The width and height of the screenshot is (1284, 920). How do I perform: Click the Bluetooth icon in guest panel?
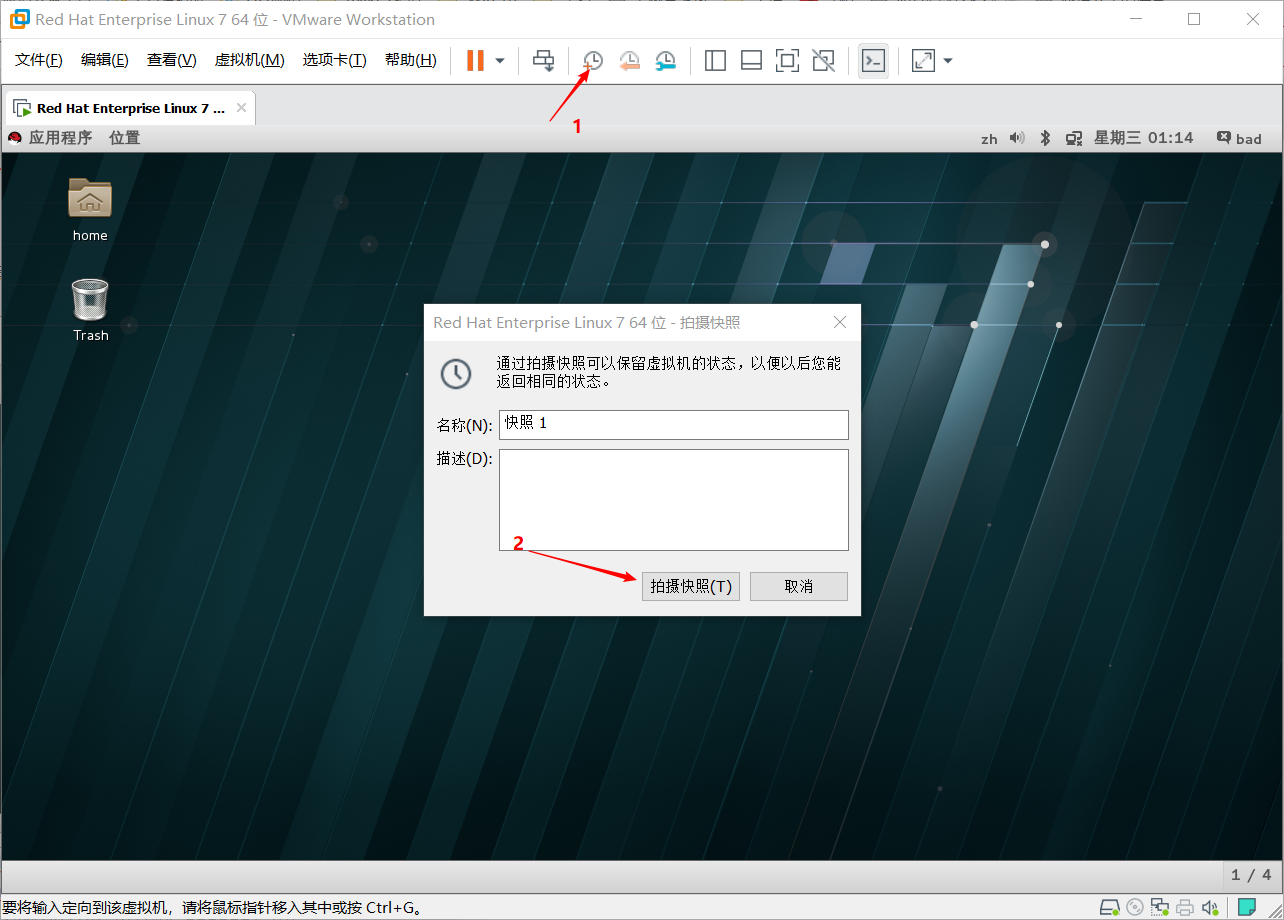click(x=1045, y=138)
